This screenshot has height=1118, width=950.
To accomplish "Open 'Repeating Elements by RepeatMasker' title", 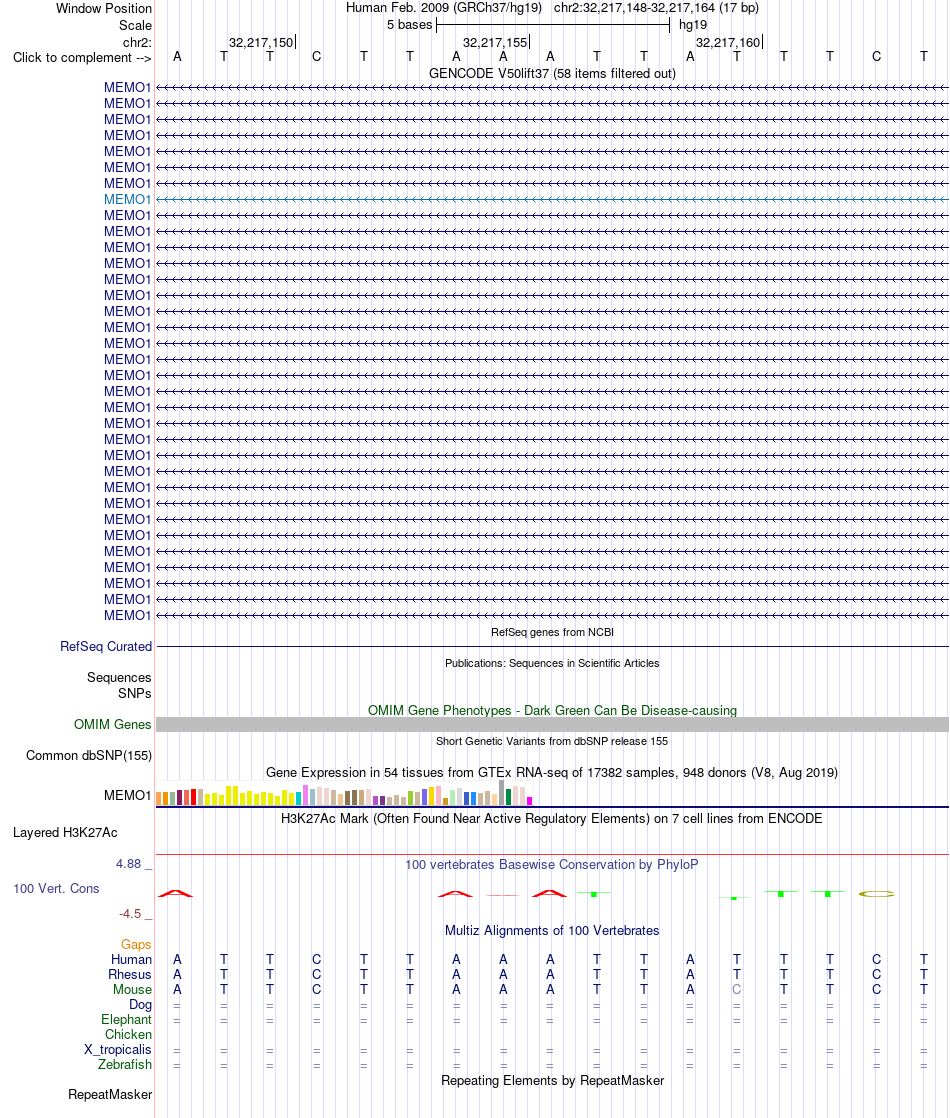I will tap(552, 1080).
